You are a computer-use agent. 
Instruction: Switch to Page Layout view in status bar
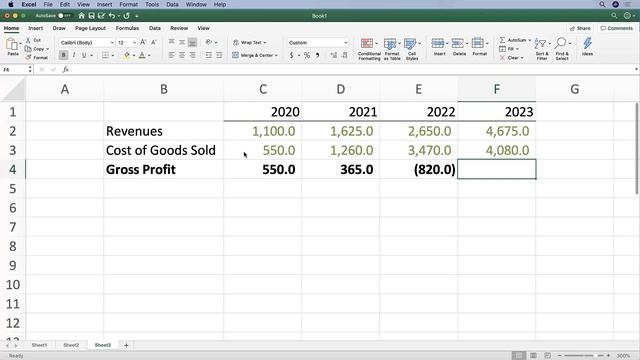coord(533,356)
